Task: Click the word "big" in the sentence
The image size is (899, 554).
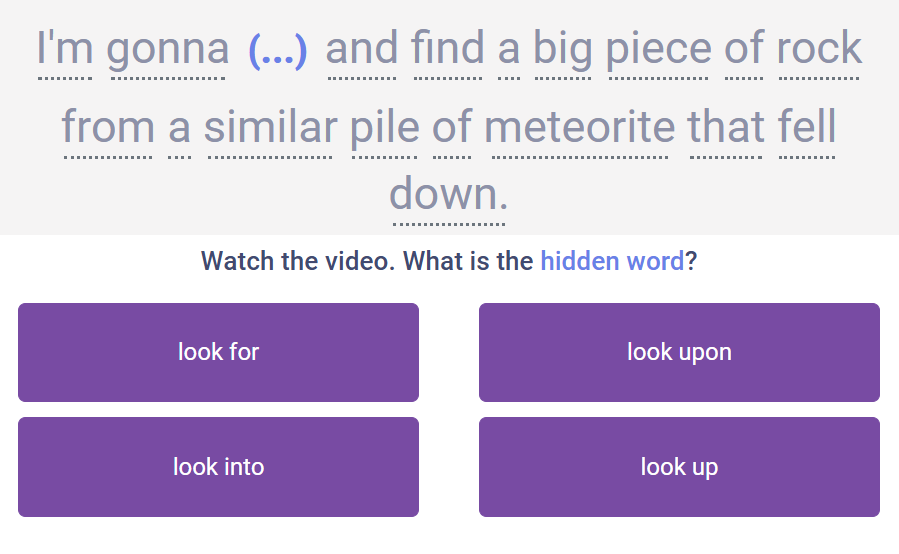Action: pyautogui.click(x=562, y=49)
